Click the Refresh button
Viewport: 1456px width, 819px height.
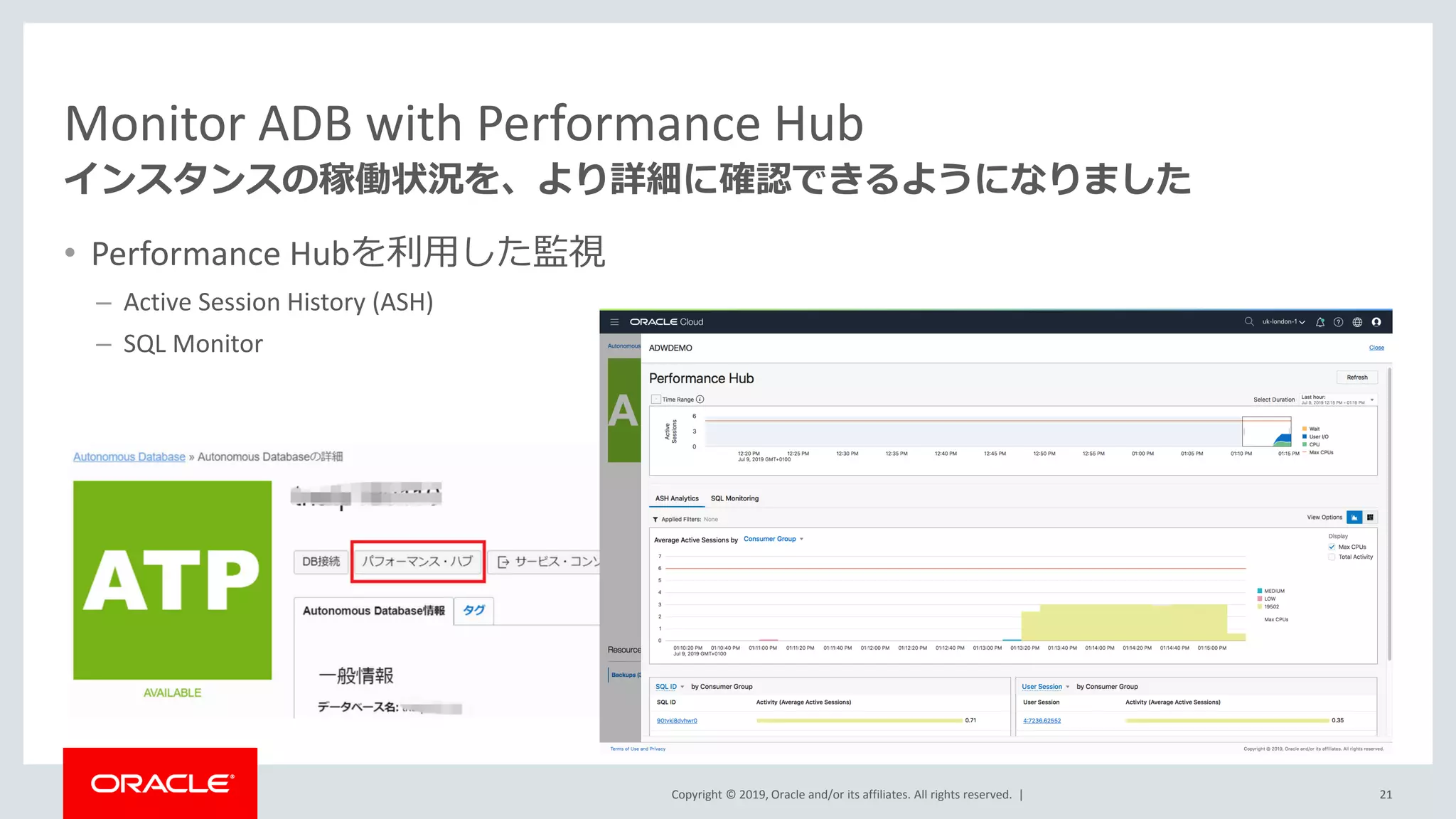pos(1357,378)
